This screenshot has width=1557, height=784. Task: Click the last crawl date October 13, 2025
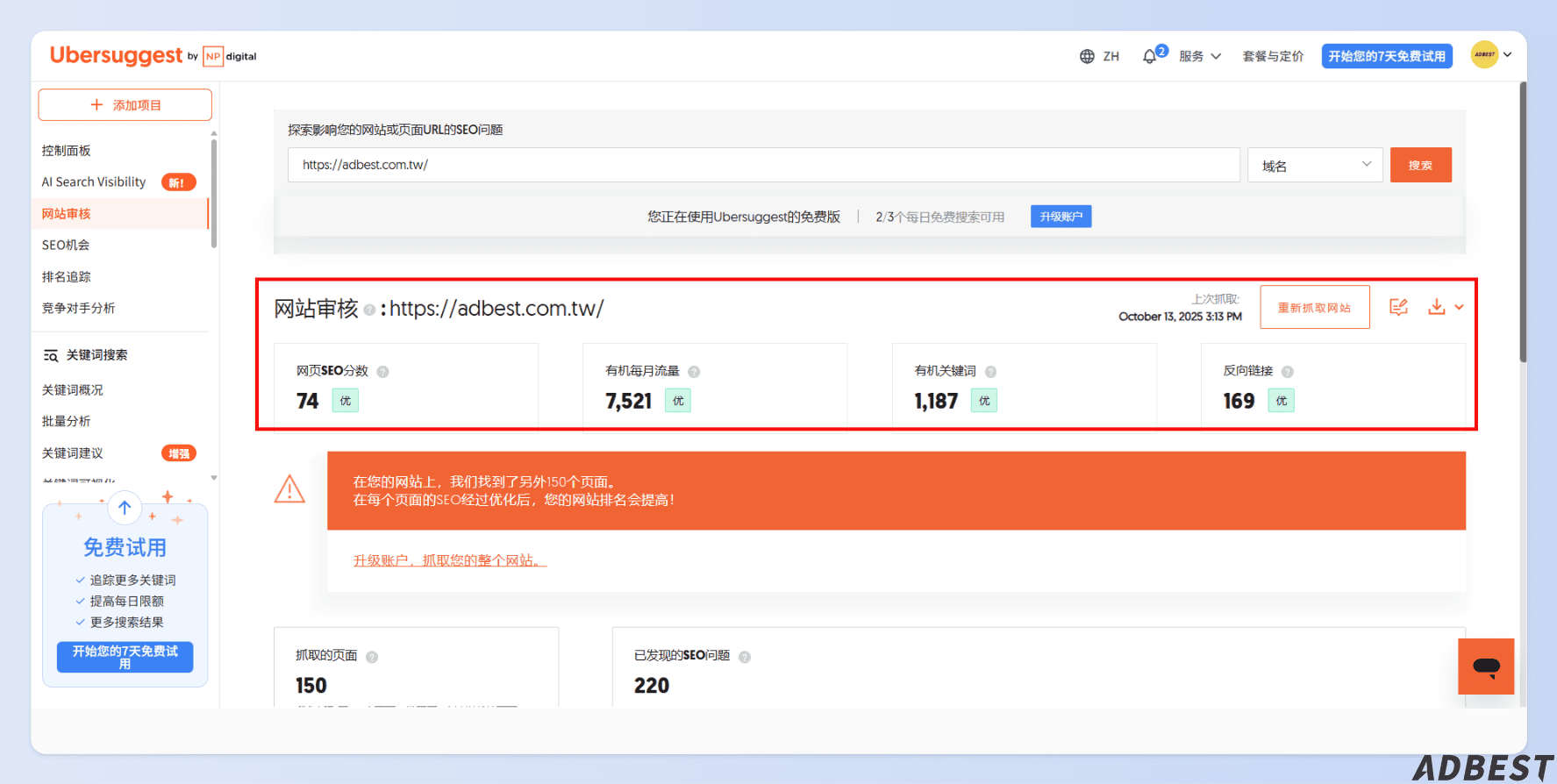[x=1180, y=317]
